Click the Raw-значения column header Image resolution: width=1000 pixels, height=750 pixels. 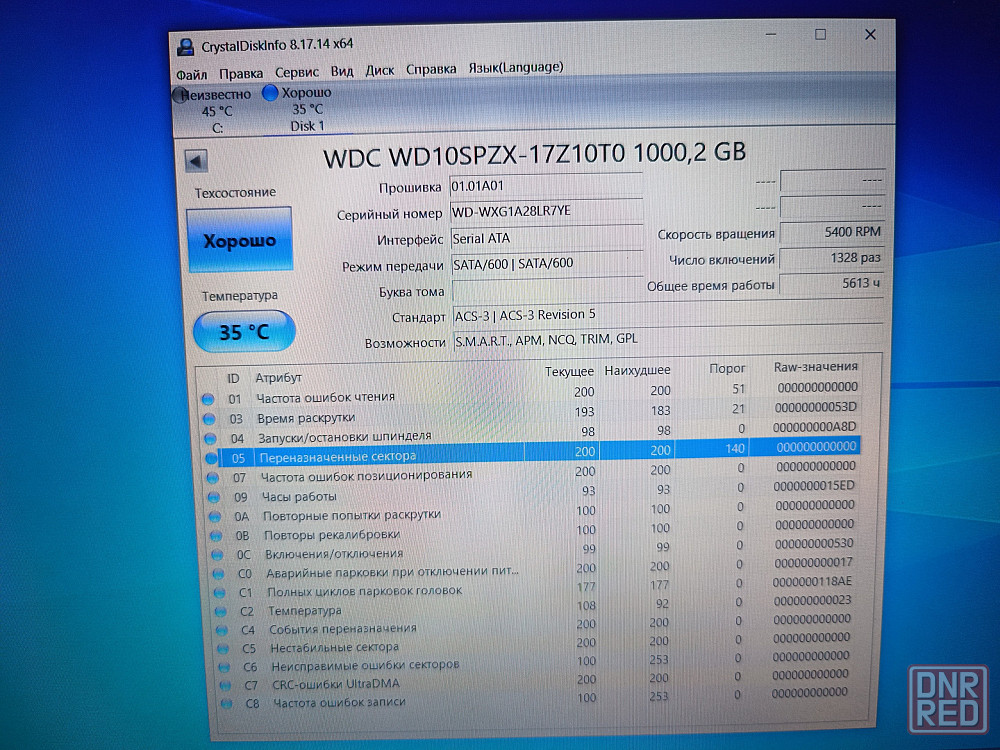(816, 367)
